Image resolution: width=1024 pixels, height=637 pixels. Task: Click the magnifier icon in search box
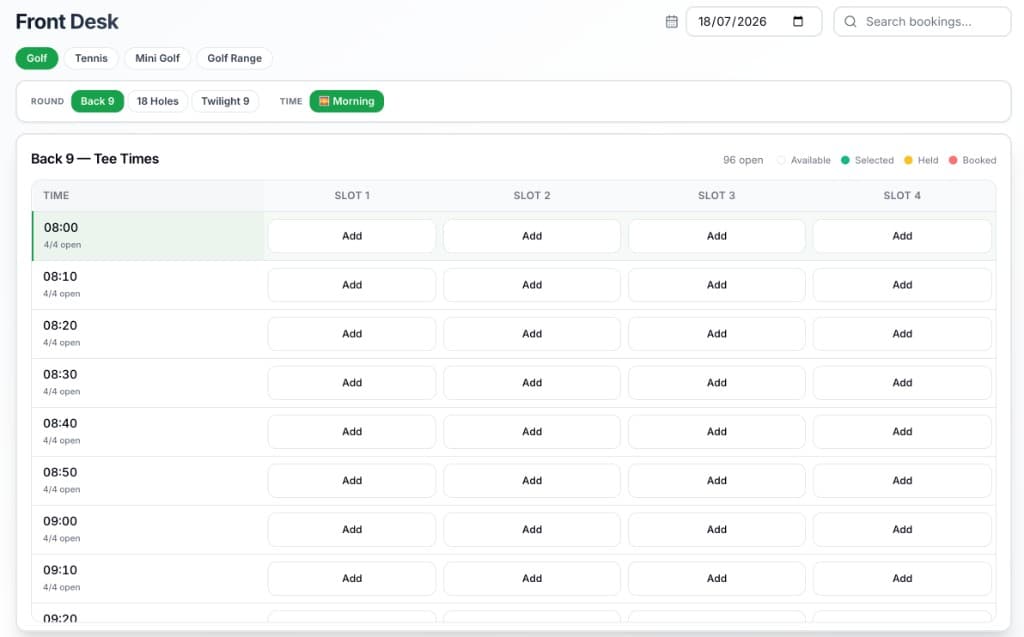tap(850, 22)
